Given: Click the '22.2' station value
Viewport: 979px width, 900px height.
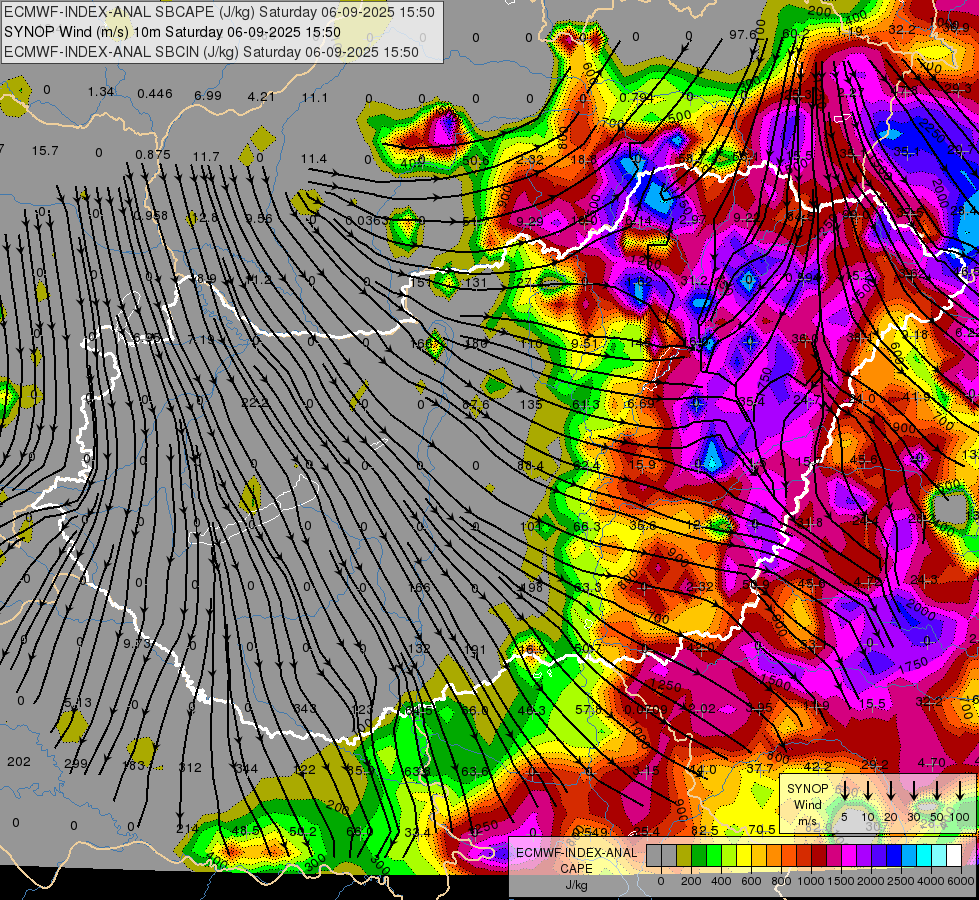Looking at the screenshot, I should click(x=255, y=403).
